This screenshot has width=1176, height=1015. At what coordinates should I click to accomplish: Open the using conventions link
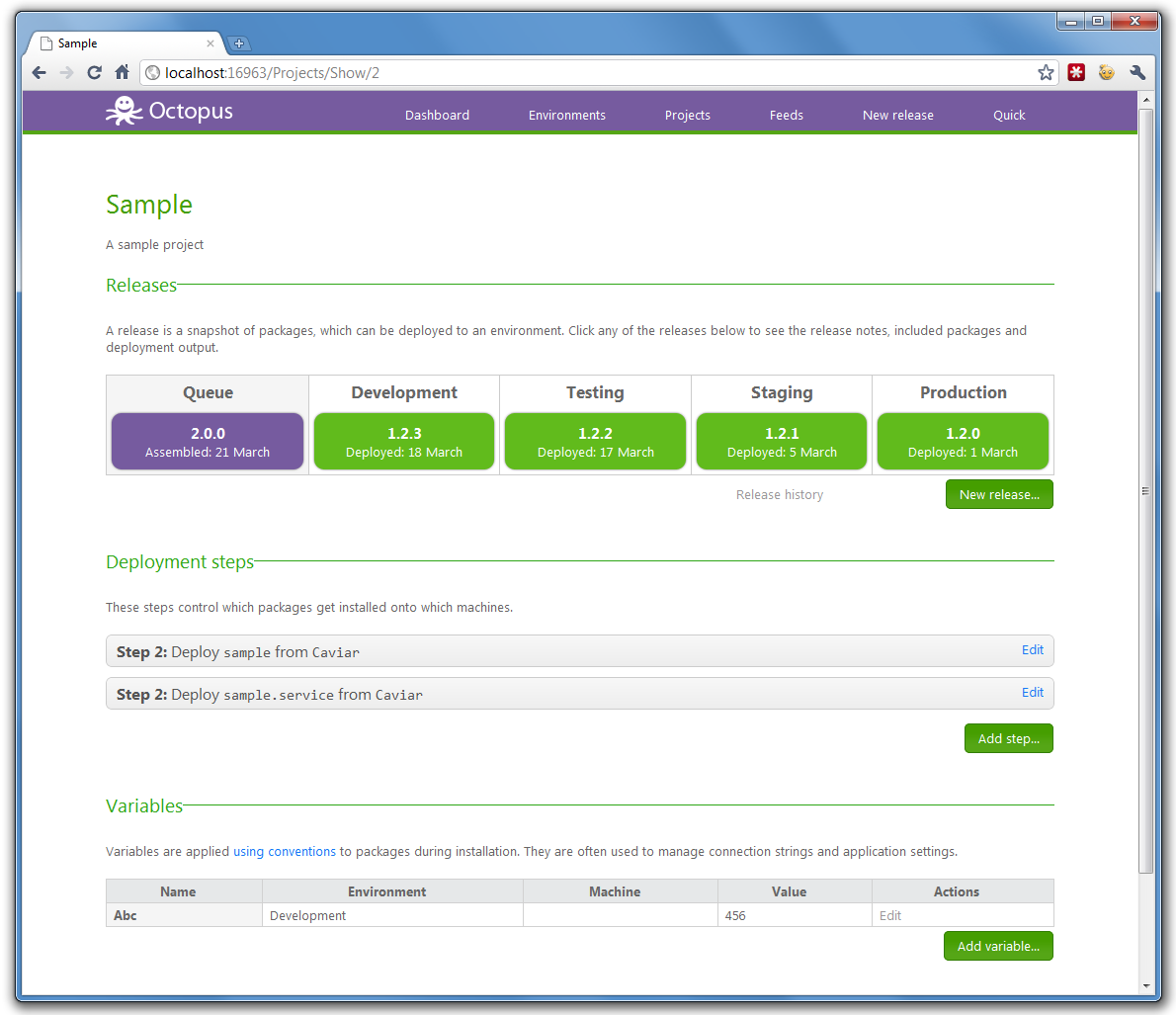285,852
